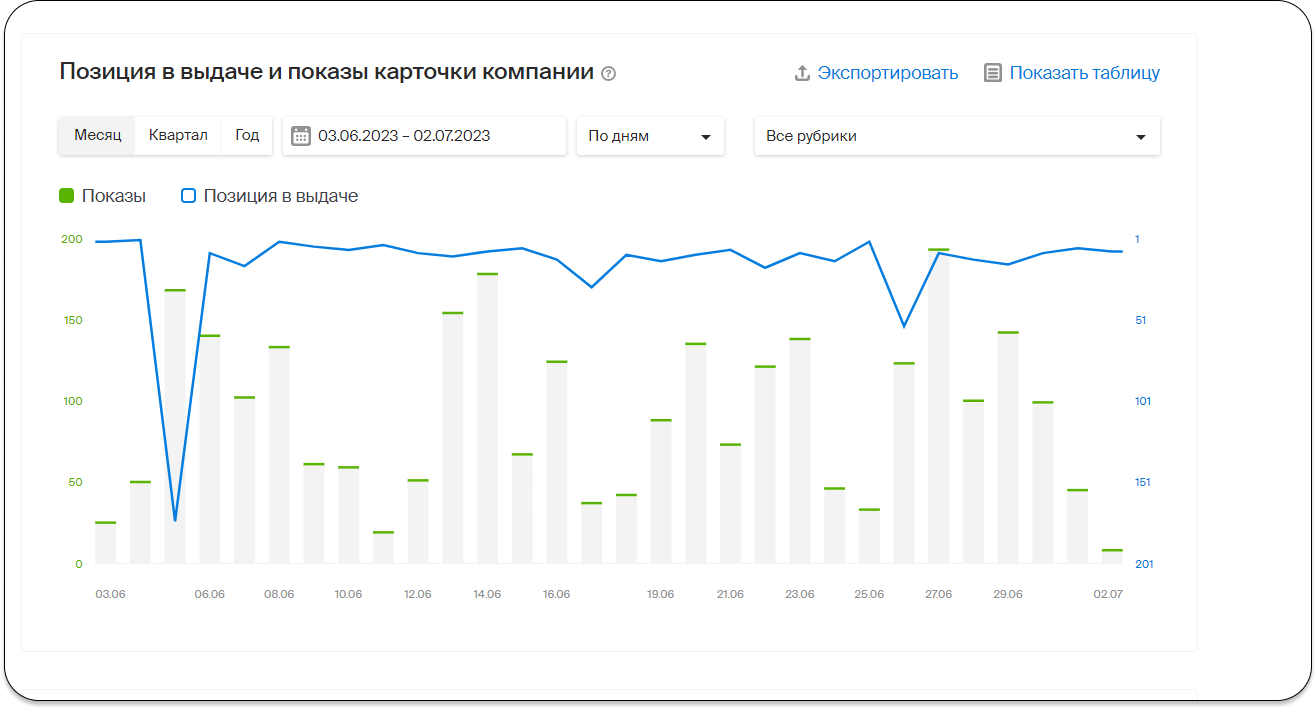
Task: Click the help question mark icon beside title
Action: [608, 73]
